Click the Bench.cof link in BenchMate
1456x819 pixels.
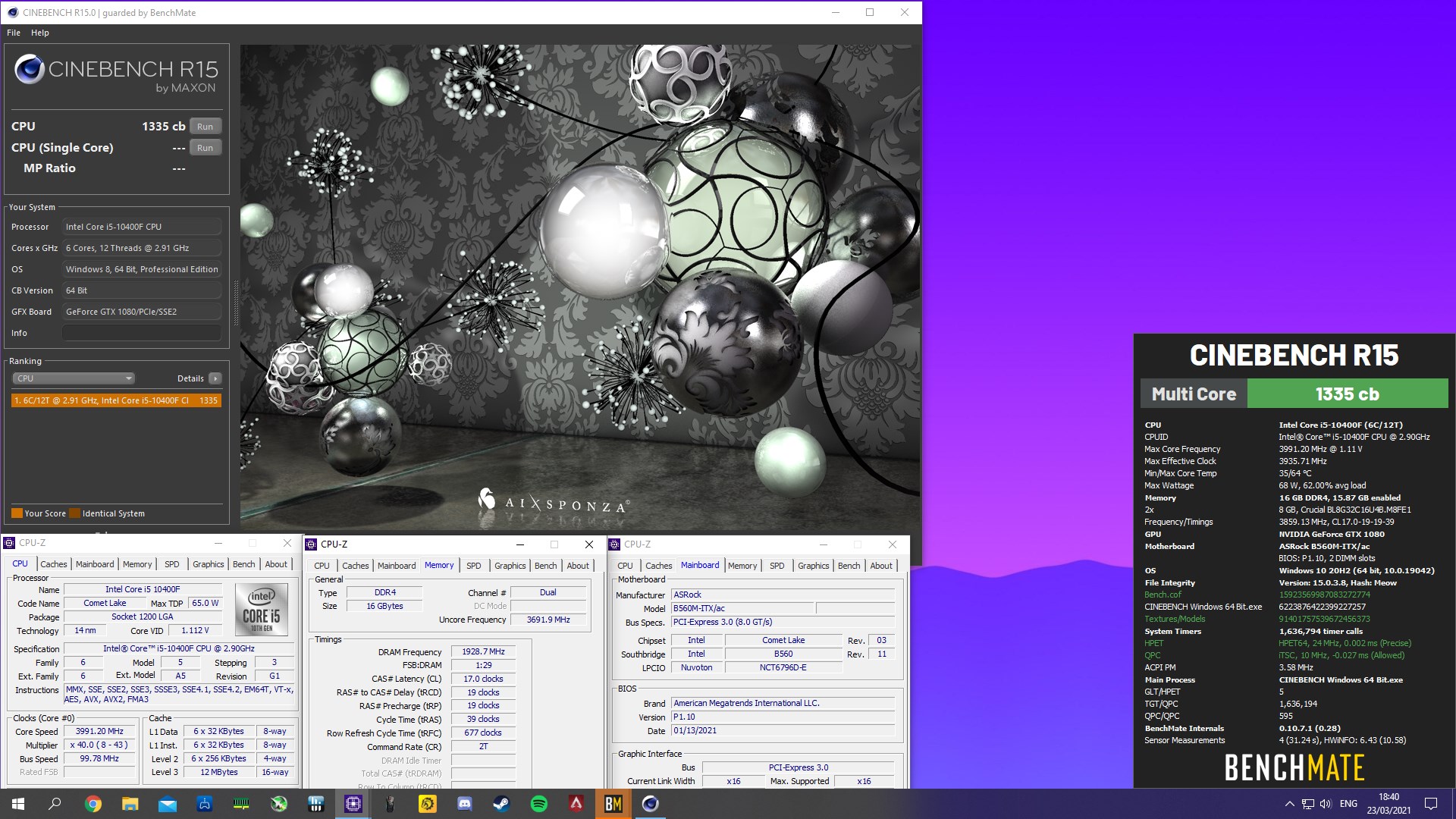point(1163,595)
